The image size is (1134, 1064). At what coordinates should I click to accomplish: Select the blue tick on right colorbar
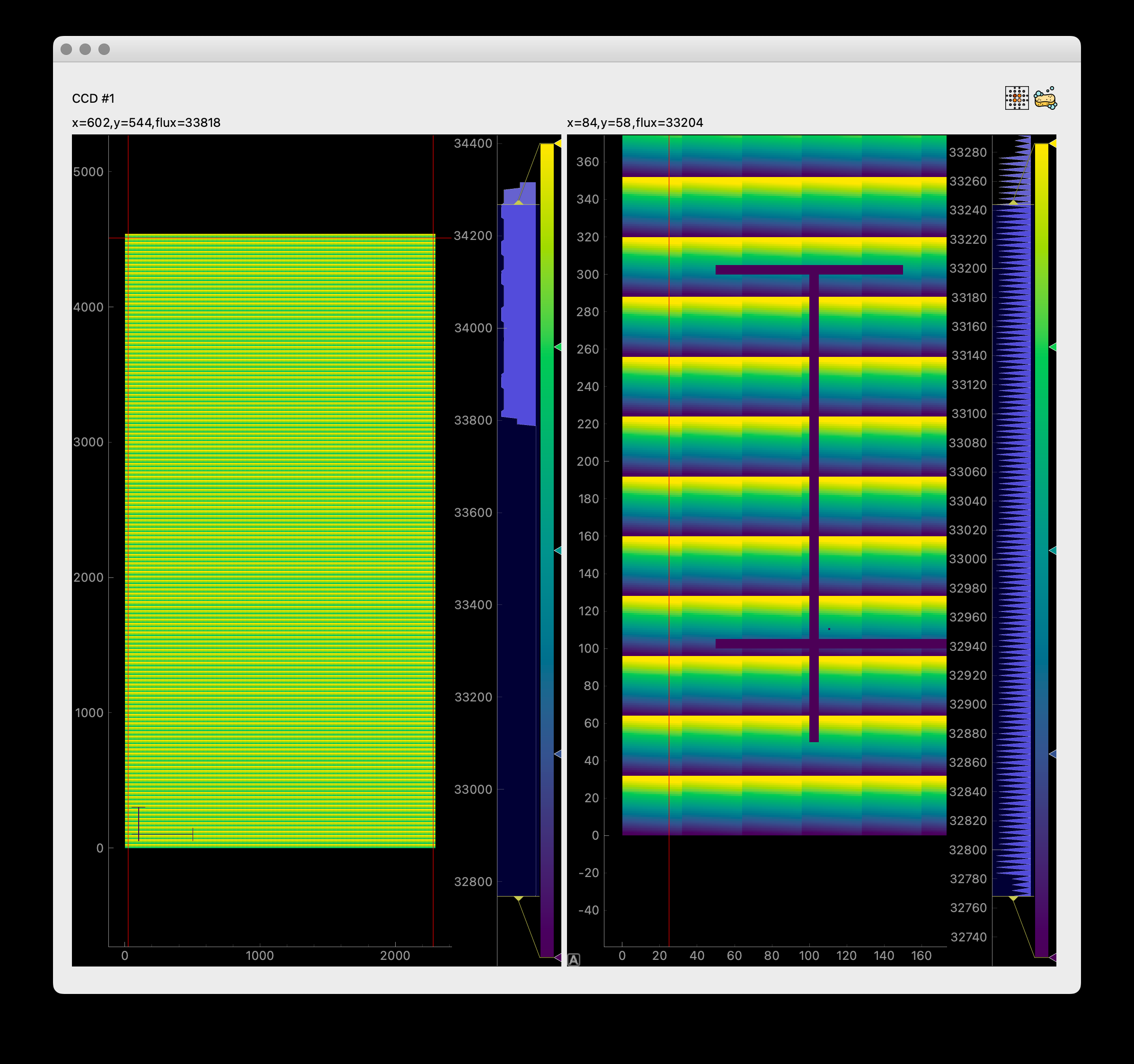click(1053, 754)
